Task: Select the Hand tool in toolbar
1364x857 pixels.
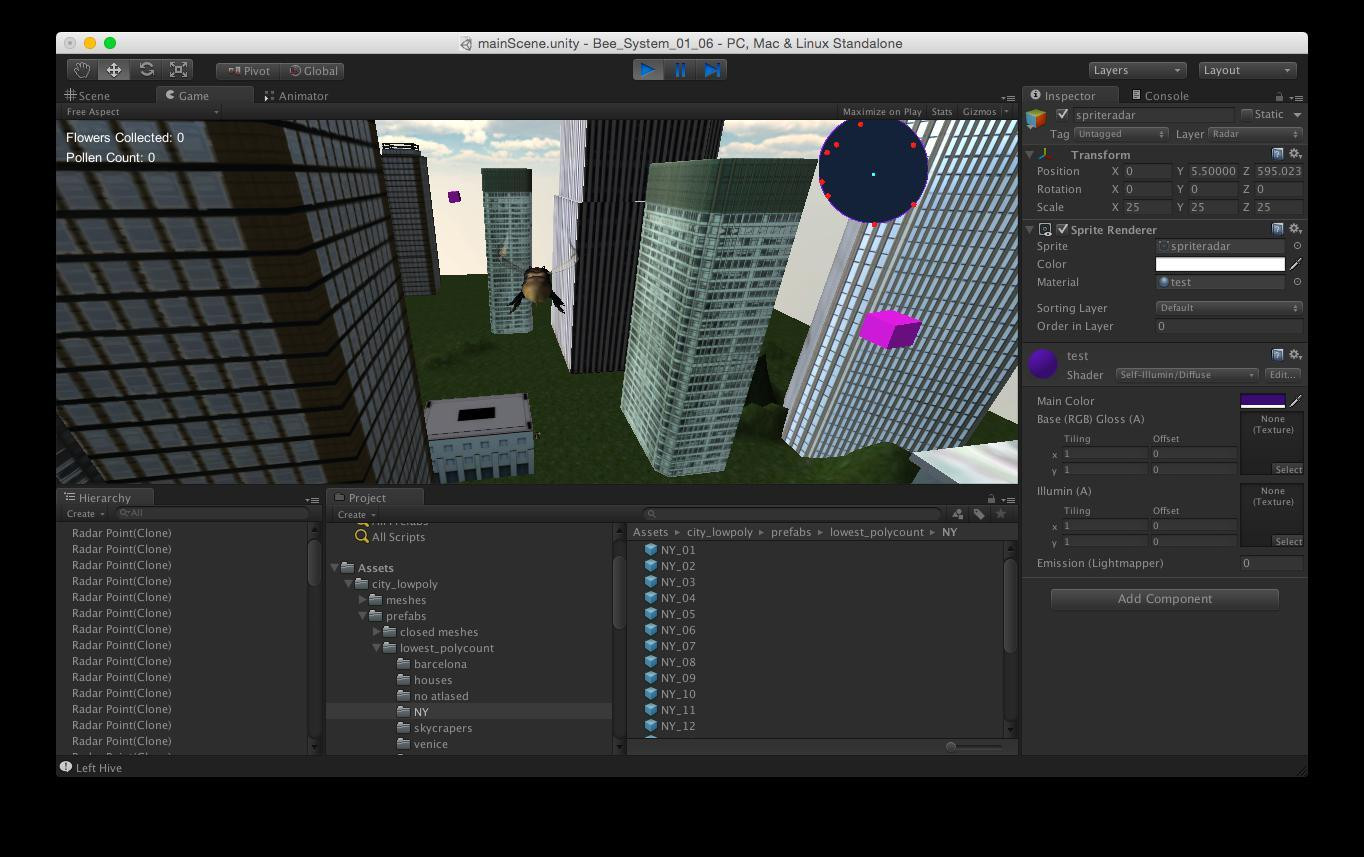Action: [x=82, y=70]
